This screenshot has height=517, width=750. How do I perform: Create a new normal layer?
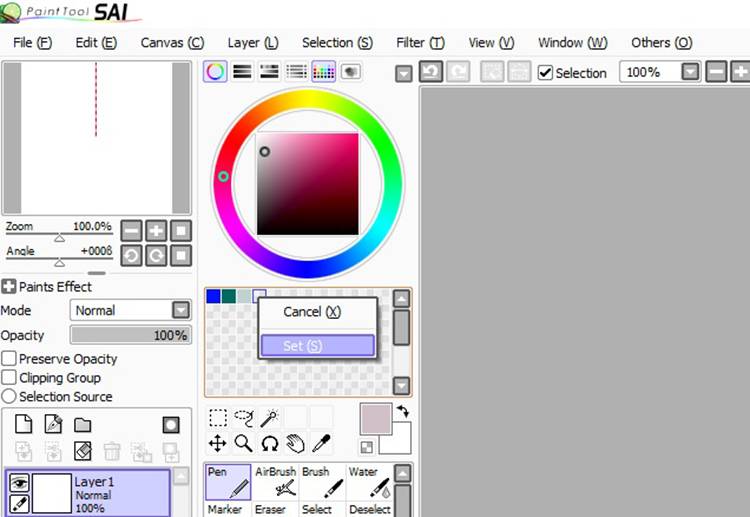click(x=23, y=424)
